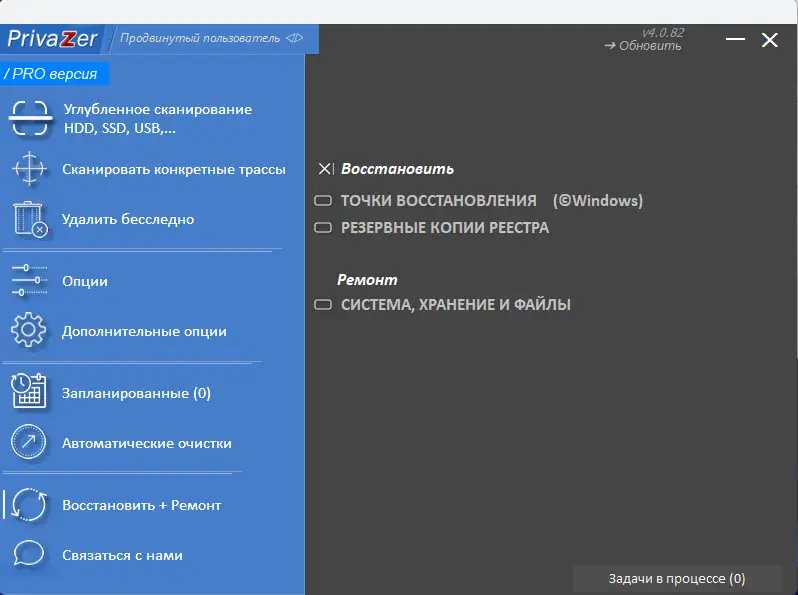Select Сканировать конкретные трассы menu item
This screenshot has height=595, width=798.
(x=174, y=169)
